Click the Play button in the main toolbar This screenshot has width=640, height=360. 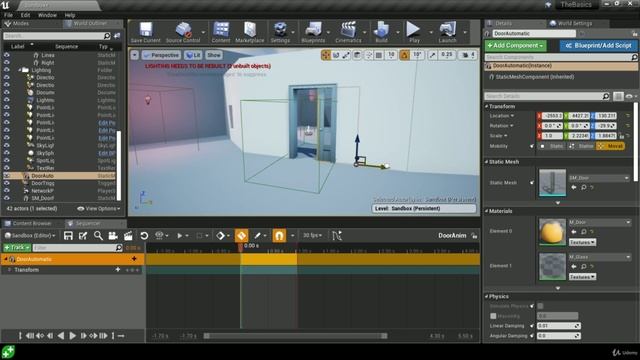(413, 32)
